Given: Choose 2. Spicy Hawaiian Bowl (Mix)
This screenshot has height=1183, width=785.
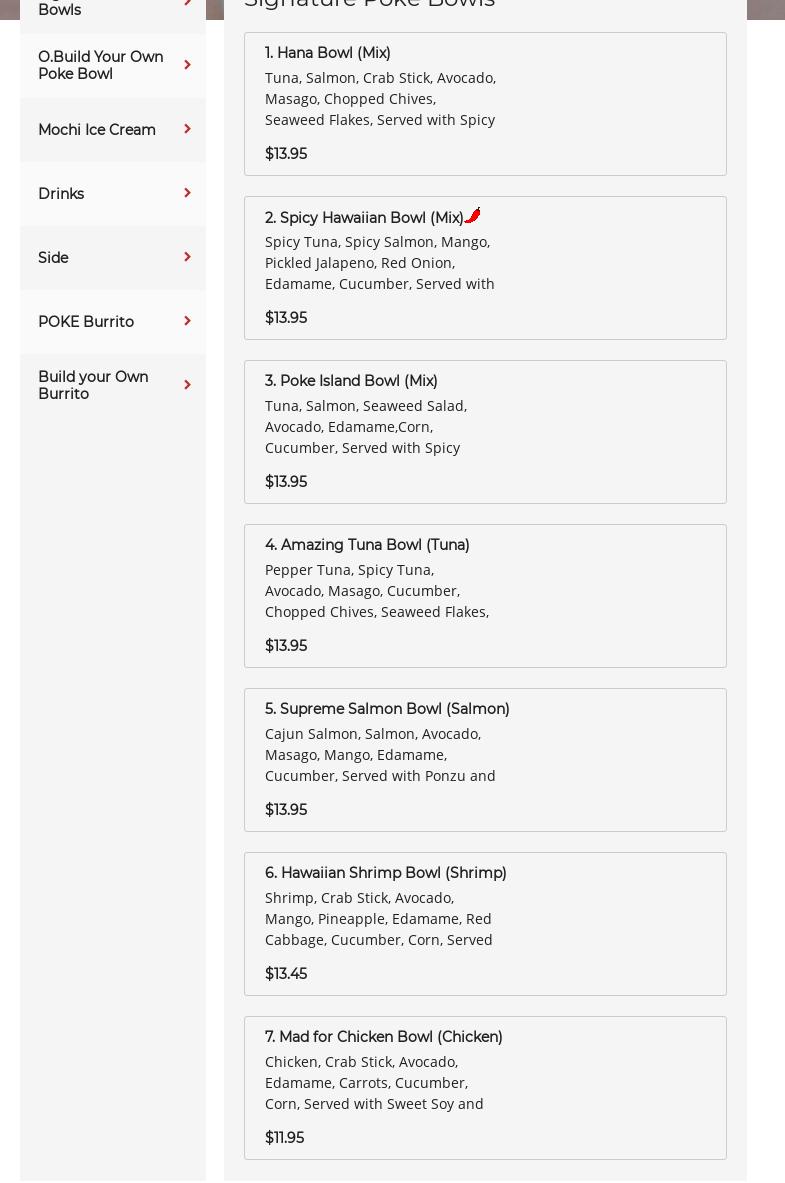Looking at the screenshot, I should click(364, 218).
